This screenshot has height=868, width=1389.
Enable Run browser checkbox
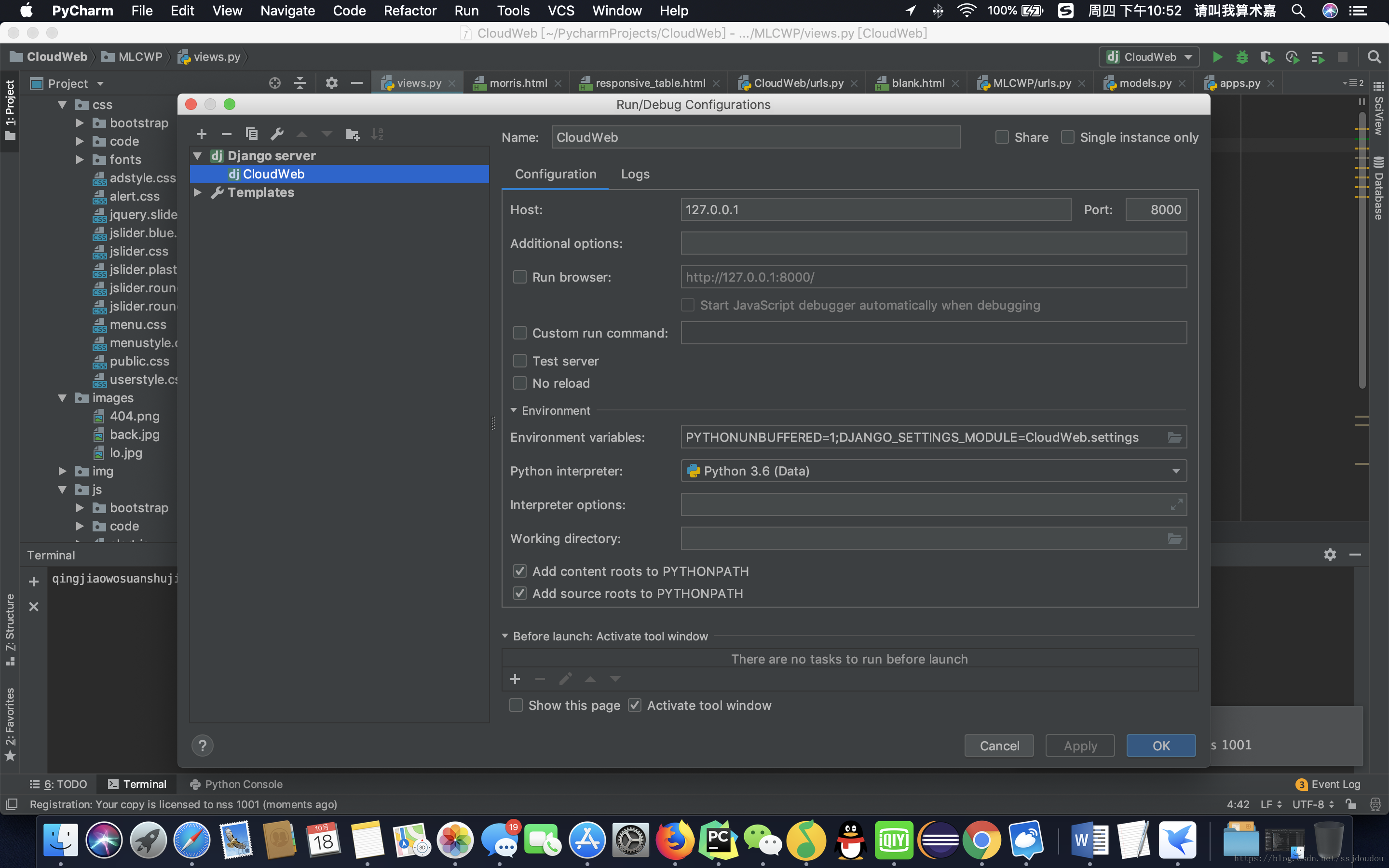click(x=519, y=277)
